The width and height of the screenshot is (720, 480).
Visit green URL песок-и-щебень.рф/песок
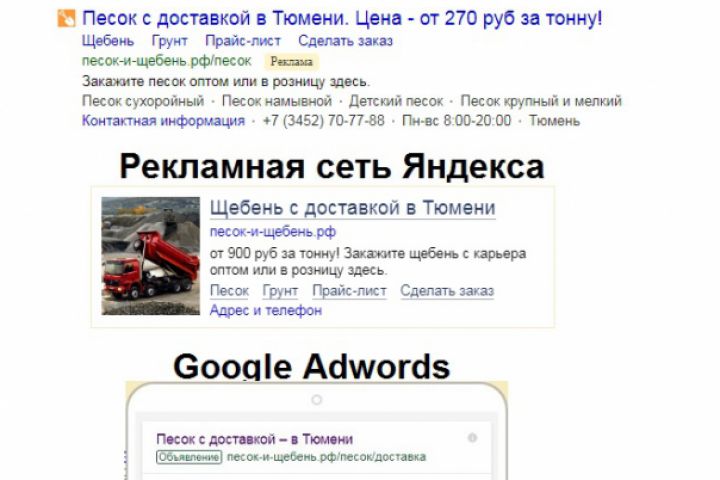pyautogui.click(x=167, y=61)
